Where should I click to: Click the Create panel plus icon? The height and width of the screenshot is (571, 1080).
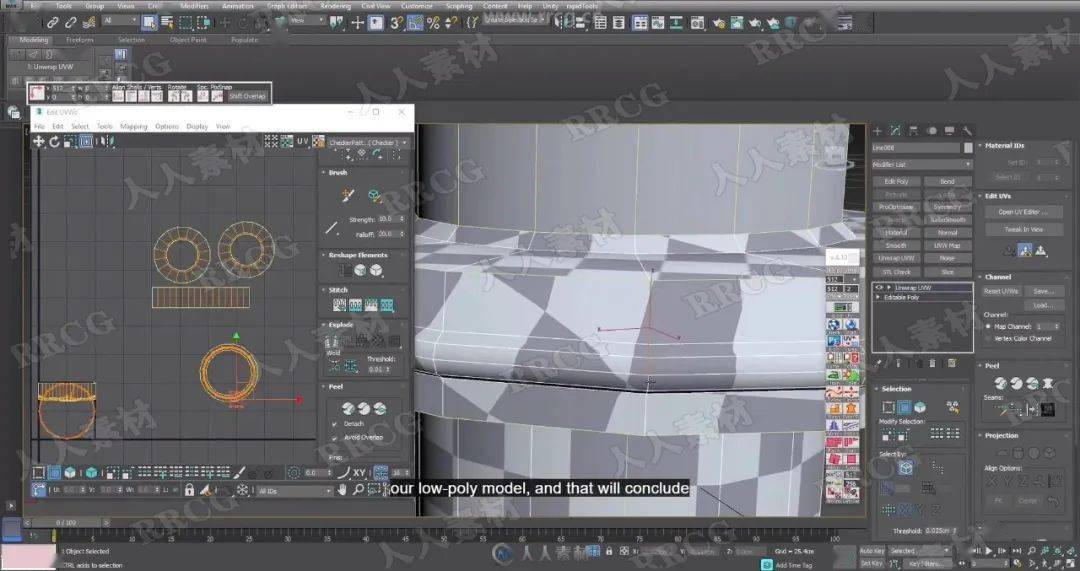(x=878, y=130)
